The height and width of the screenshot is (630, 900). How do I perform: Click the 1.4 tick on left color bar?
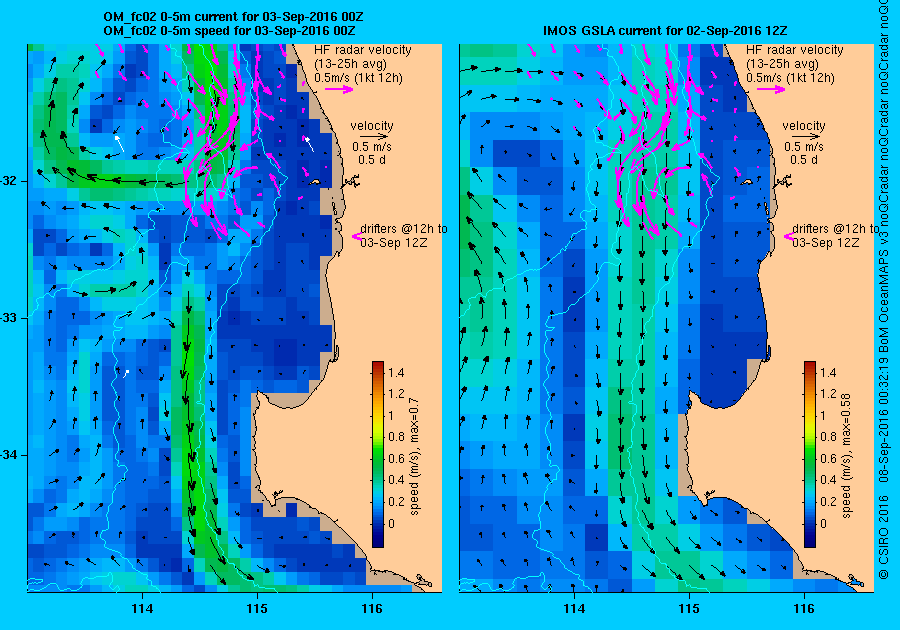(396, 373)
